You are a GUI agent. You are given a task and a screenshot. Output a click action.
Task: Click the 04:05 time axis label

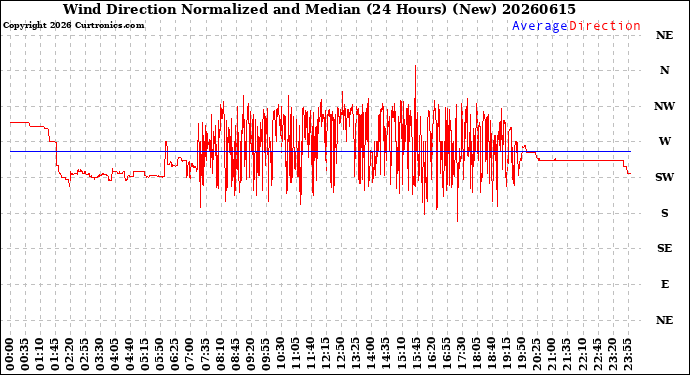click(115, 355)
